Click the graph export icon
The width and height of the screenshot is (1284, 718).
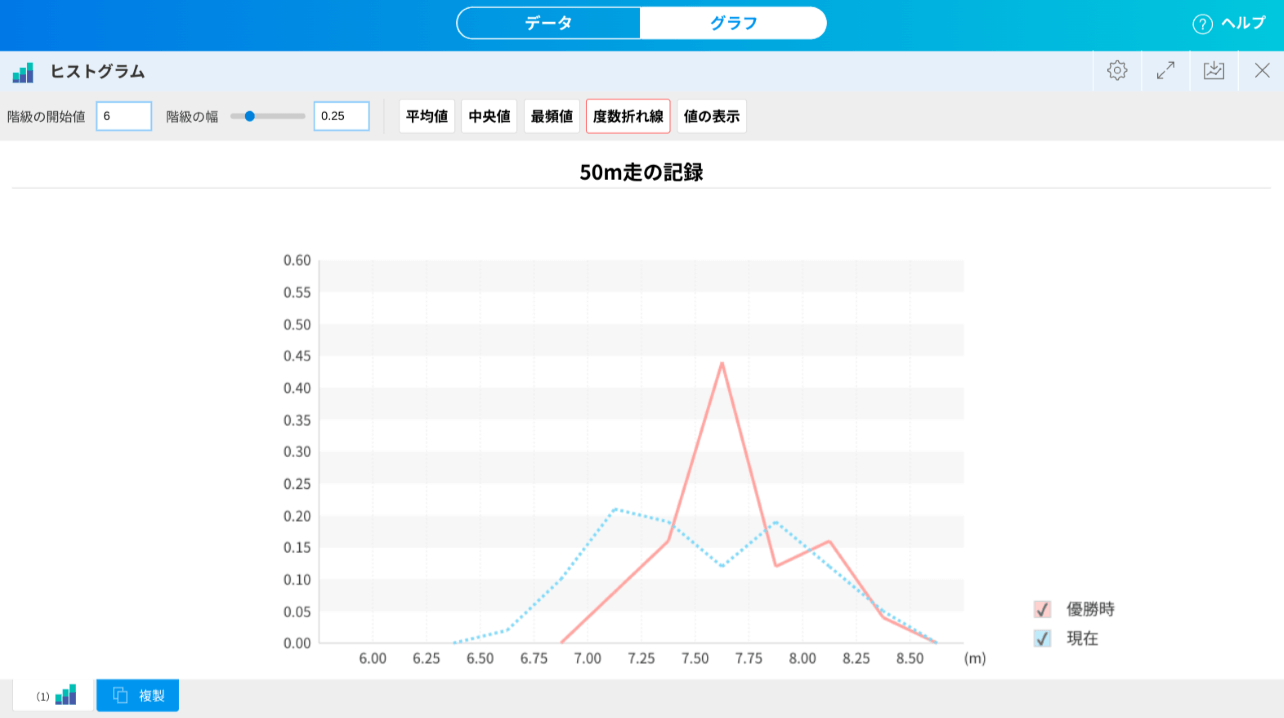1213,71
